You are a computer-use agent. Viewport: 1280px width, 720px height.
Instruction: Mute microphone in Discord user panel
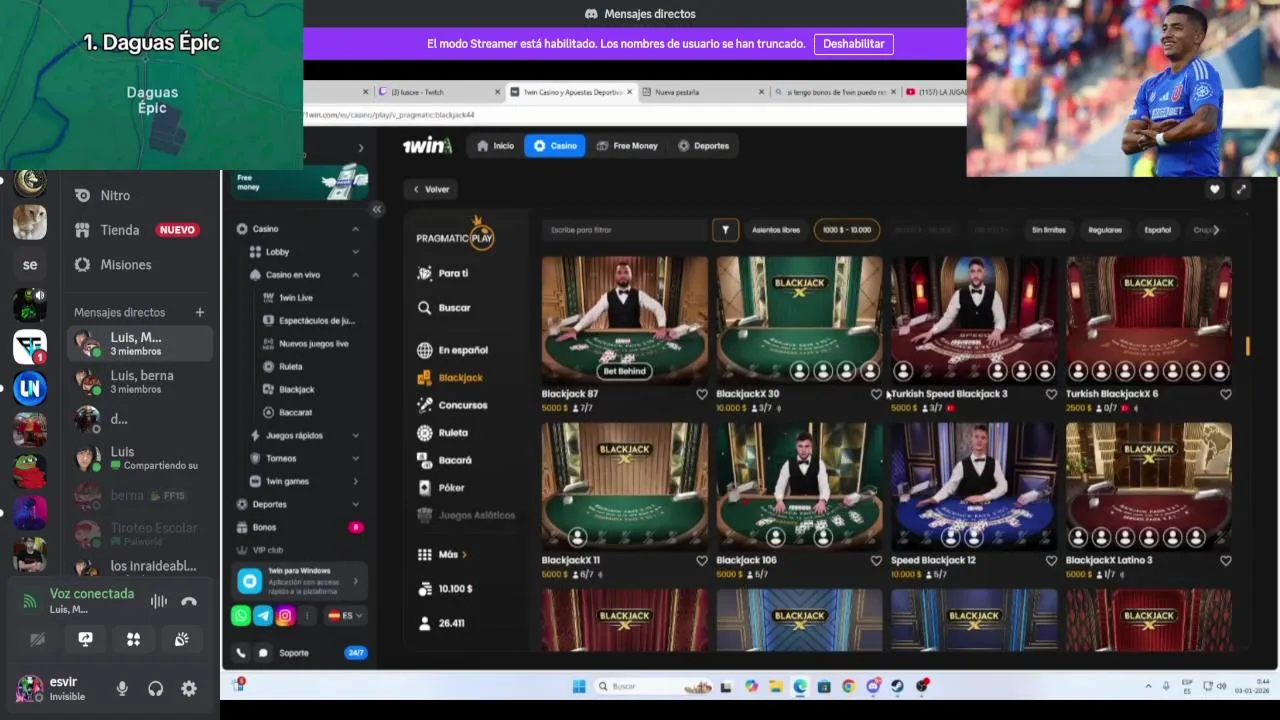122,688
